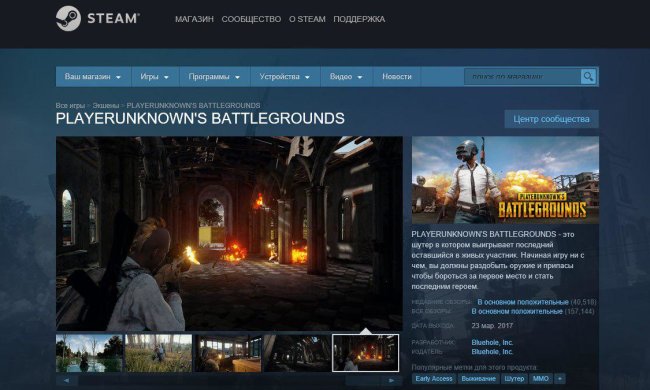
Task: Open the Центр сообщества button
Action: [x=551, y=119]
